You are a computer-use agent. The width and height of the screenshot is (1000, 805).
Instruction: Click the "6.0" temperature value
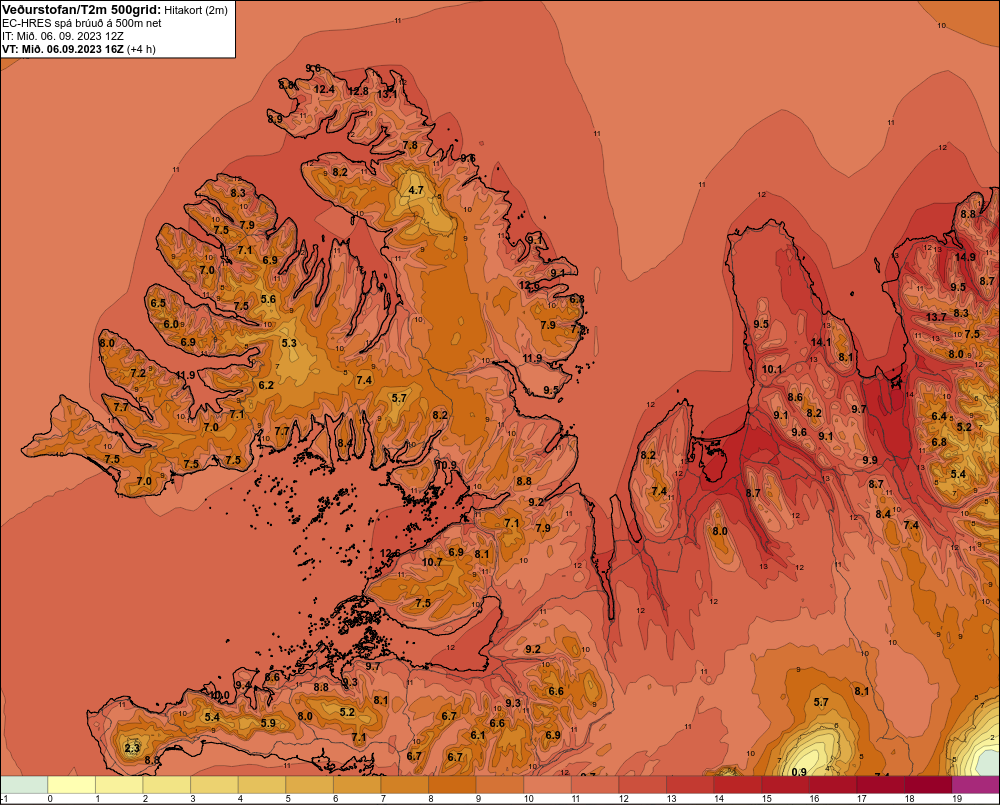tap(171, 324)
